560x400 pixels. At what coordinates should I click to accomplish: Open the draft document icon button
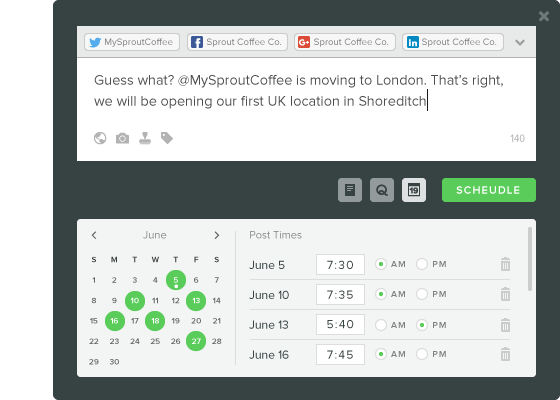tap(350, 190)
